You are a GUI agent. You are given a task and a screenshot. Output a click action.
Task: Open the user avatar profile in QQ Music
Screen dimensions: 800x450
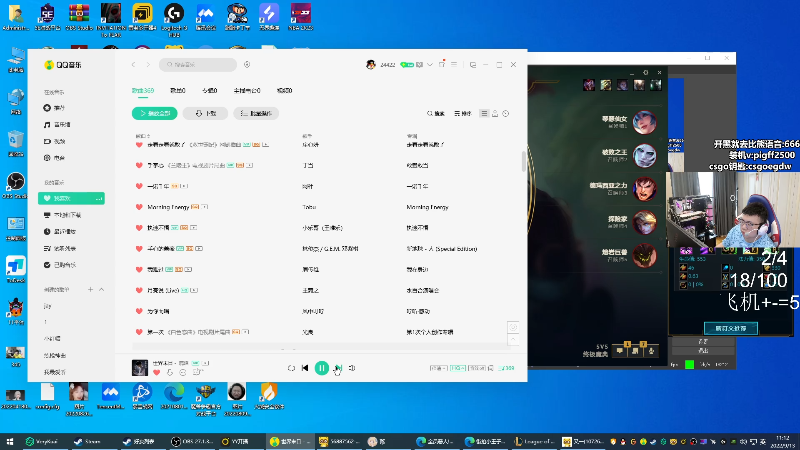pyautogui.click(x=371, y=64)
